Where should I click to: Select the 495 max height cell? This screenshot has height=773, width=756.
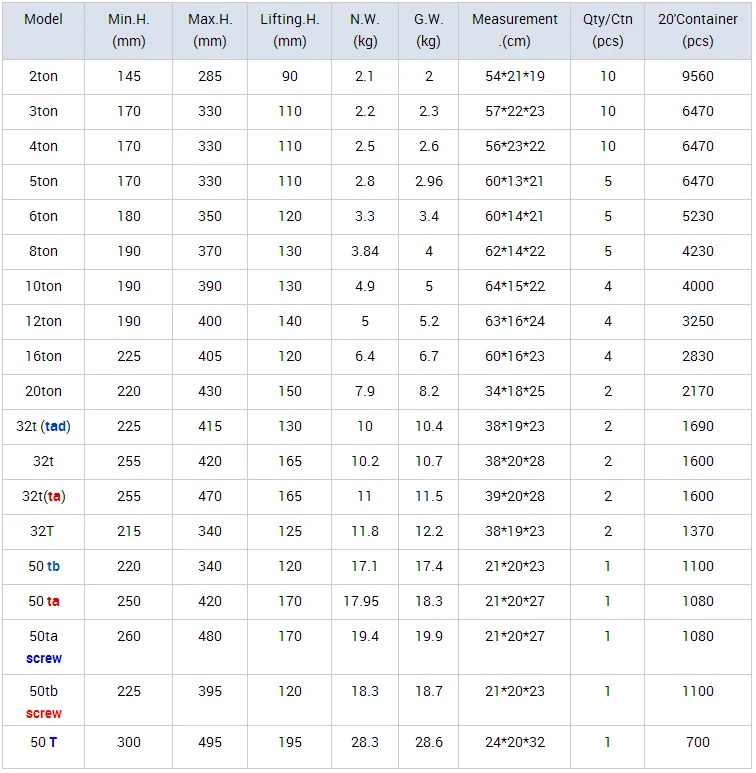pyautogui.click(x=210, y=742)
